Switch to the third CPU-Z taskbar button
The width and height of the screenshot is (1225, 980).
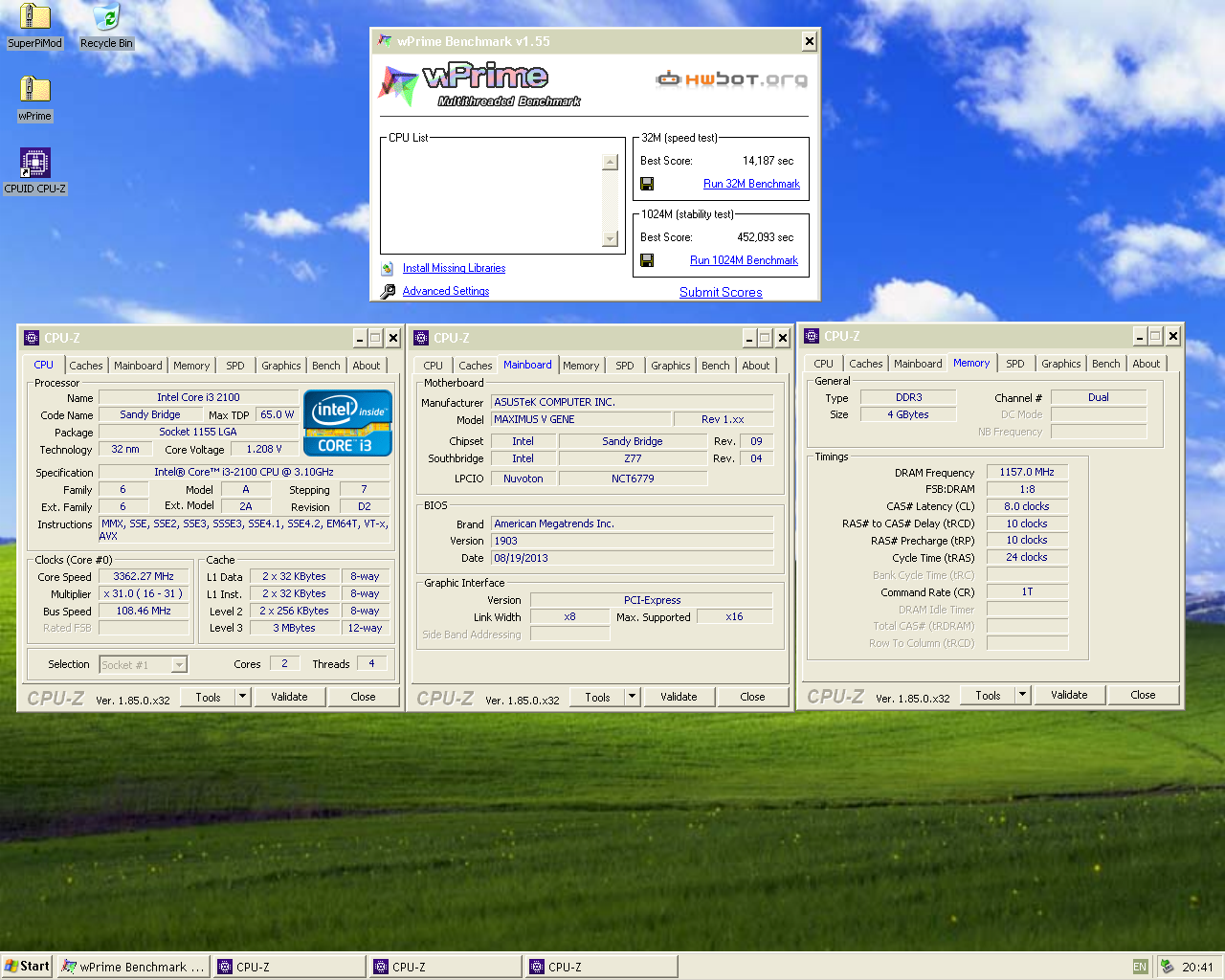coord(601,967)
